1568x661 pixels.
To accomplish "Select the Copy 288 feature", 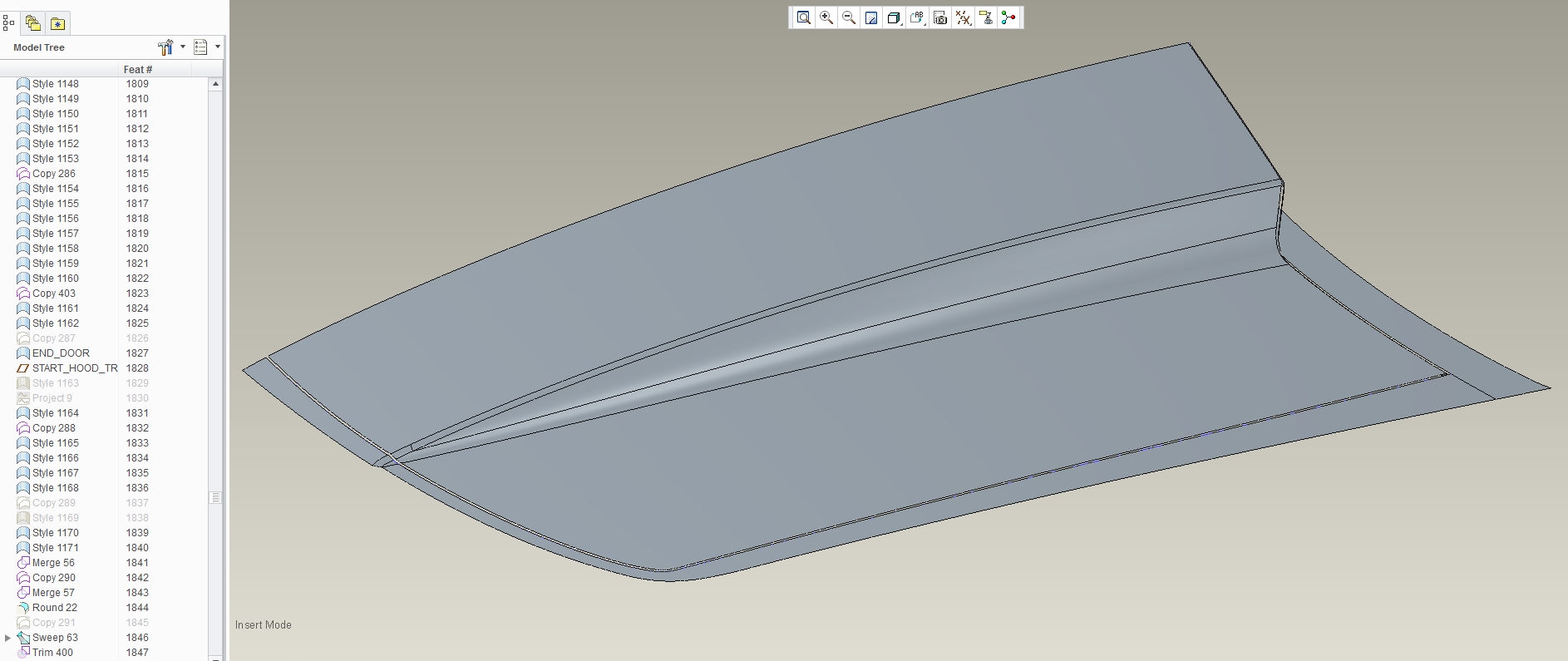I will tap(54, 428).
